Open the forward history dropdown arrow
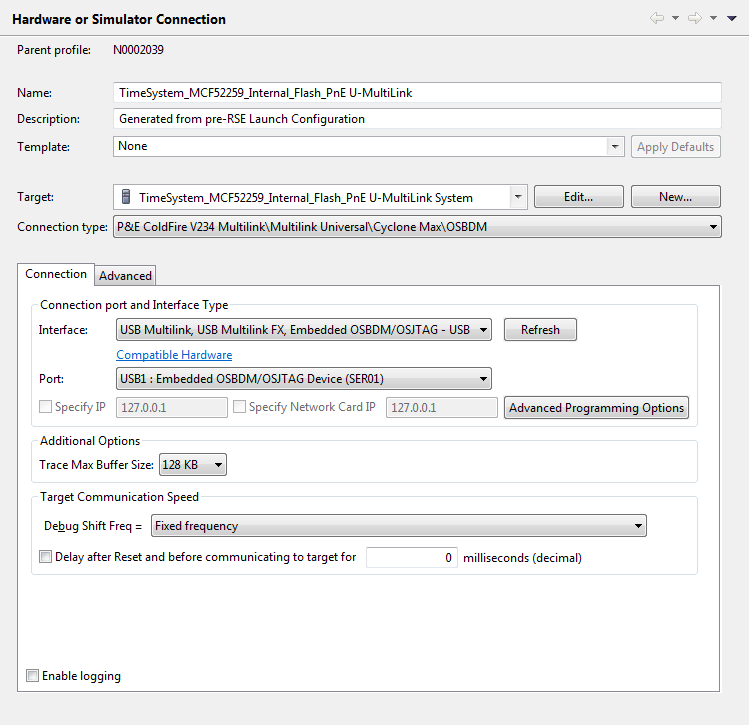The height and width of the screenshot is (725, 749). pyautogui.click(x=713, y=18)
